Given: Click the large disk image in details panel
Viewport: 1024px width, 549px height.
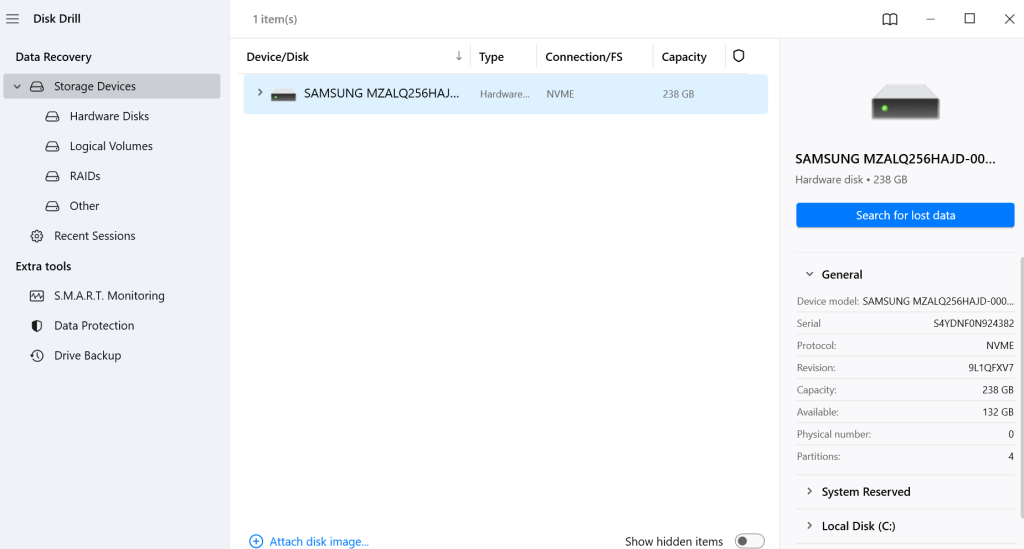Looking at the screenshot, I should pos(905,102).
